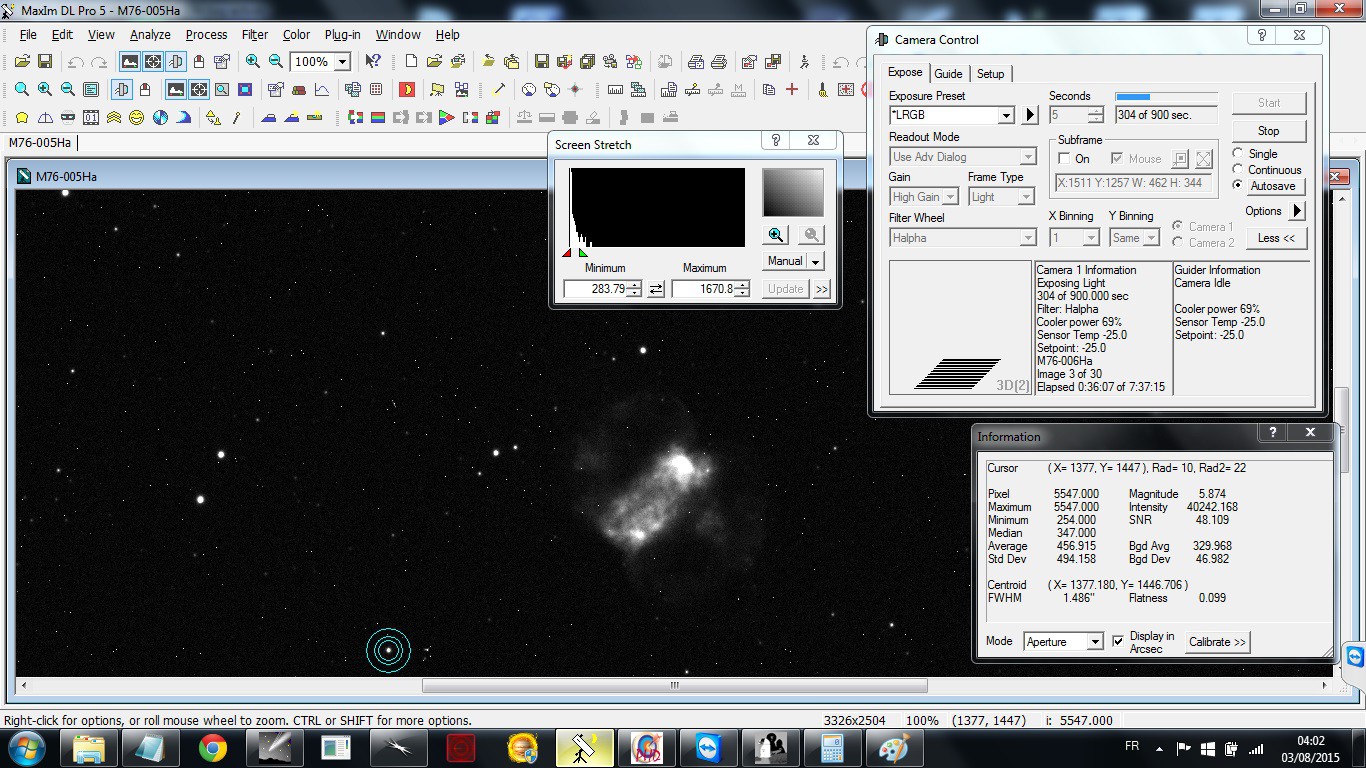Click the print icon in toolbar
This screenshot has width=1366, height=768.
[x=719, y=62]
